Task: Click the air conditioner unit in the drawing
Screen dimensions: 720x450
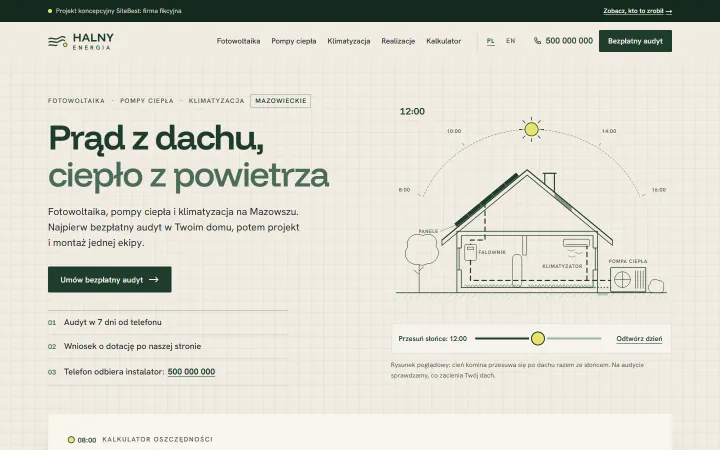Action: click(x=576, y=243)
